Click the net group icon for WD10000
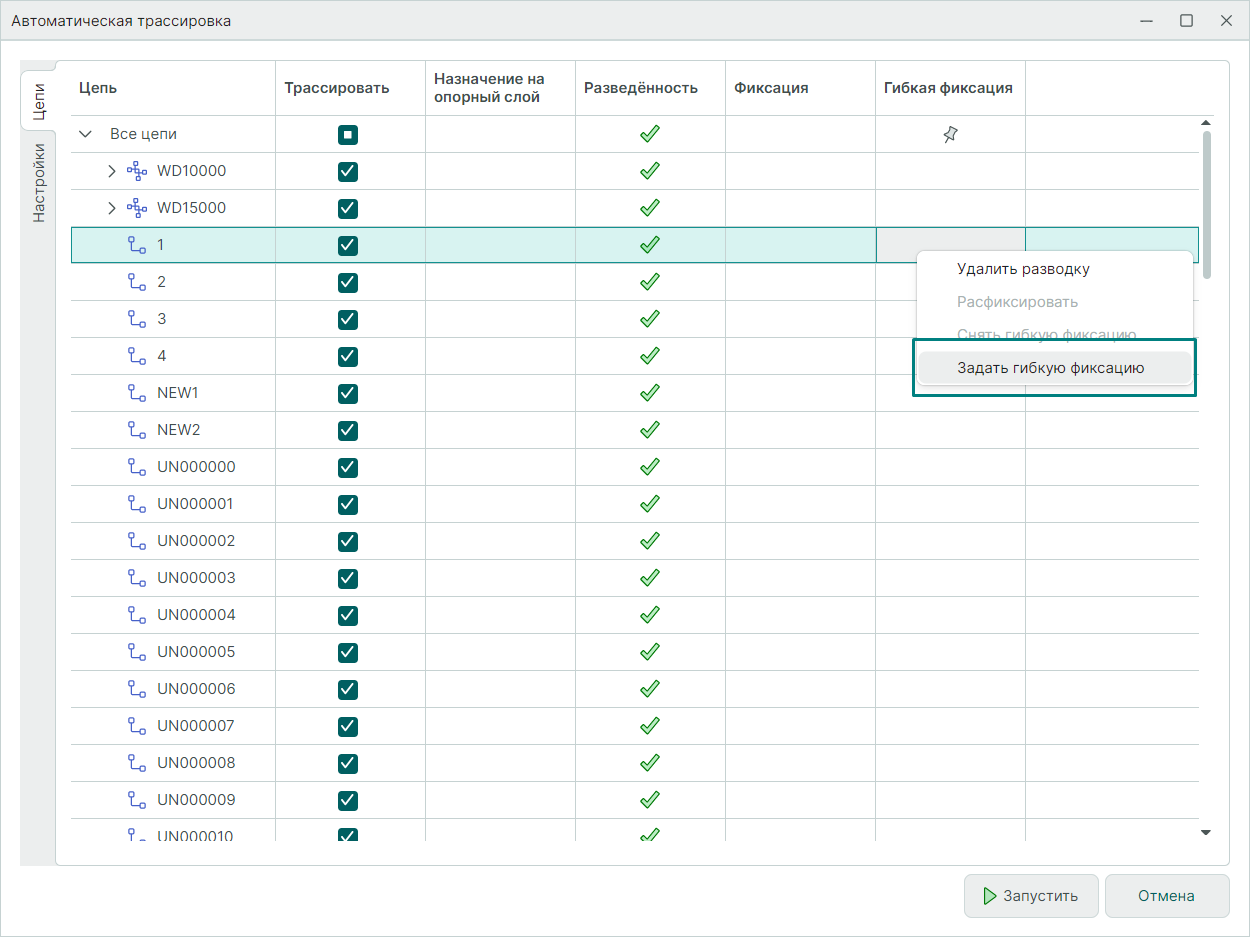 [136, 171]
